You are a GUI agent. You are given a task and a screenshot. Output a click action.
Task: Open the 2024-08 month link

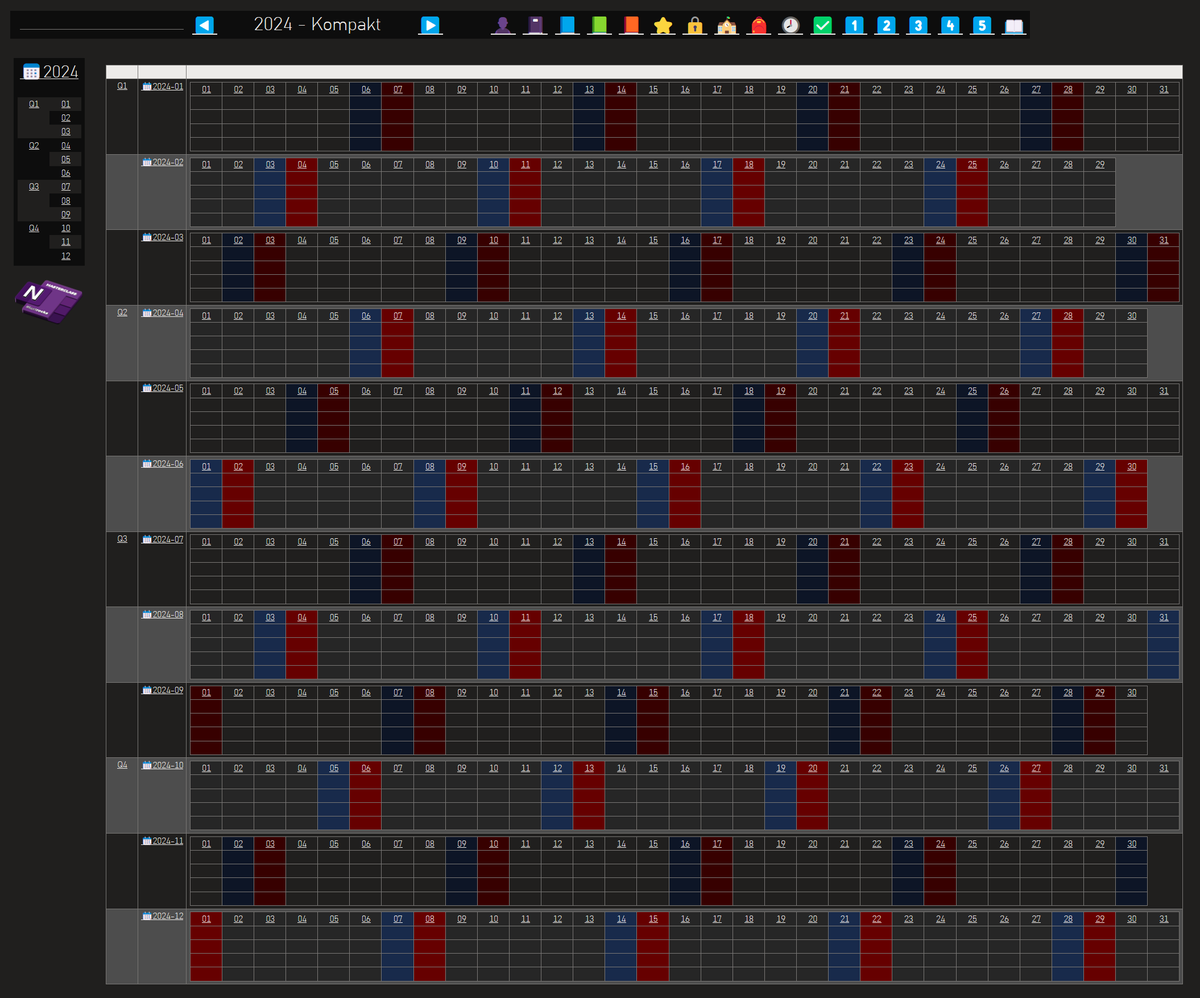point(168,615)
